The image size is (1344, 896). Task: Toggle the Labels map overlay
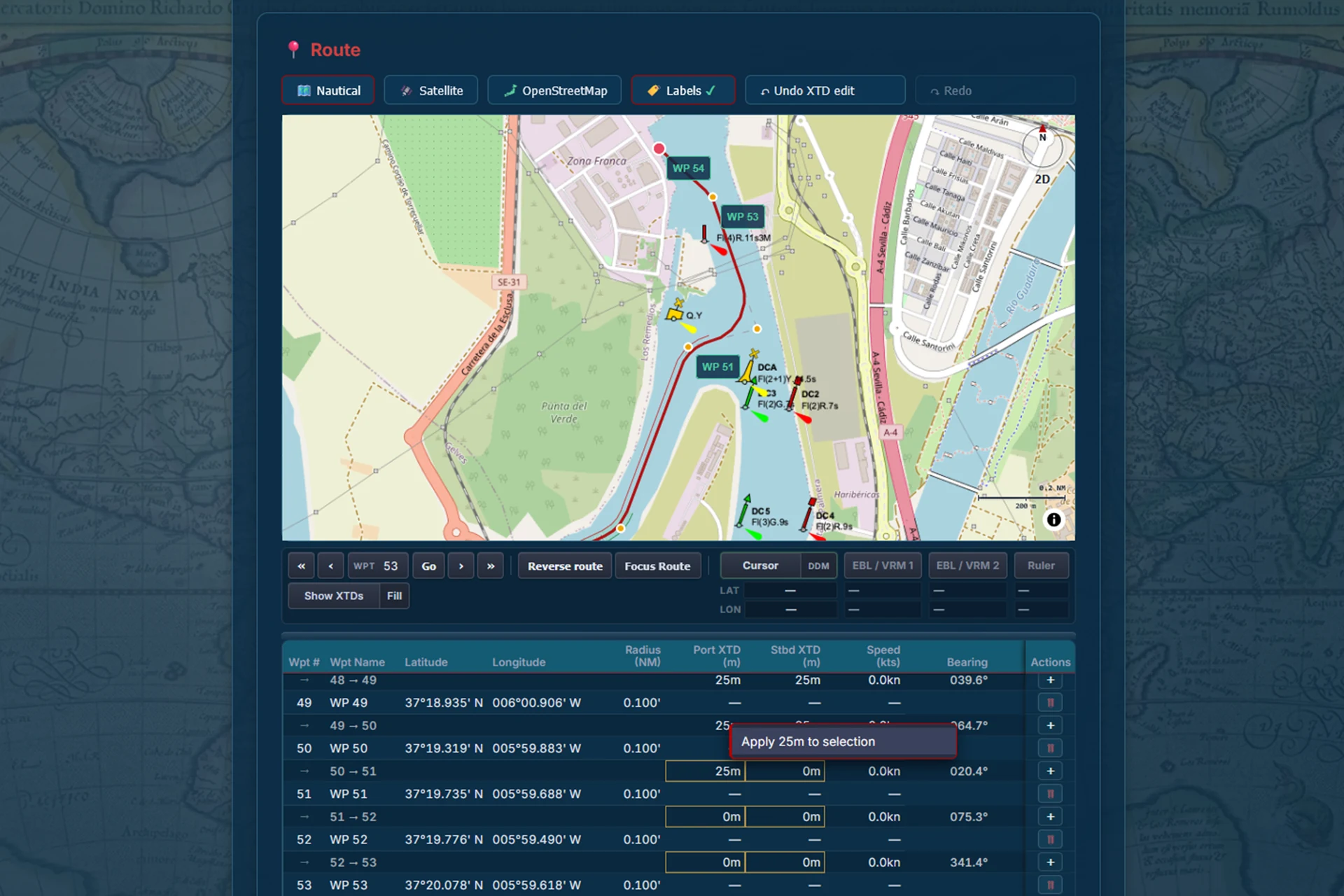click(x=683, y=90)
